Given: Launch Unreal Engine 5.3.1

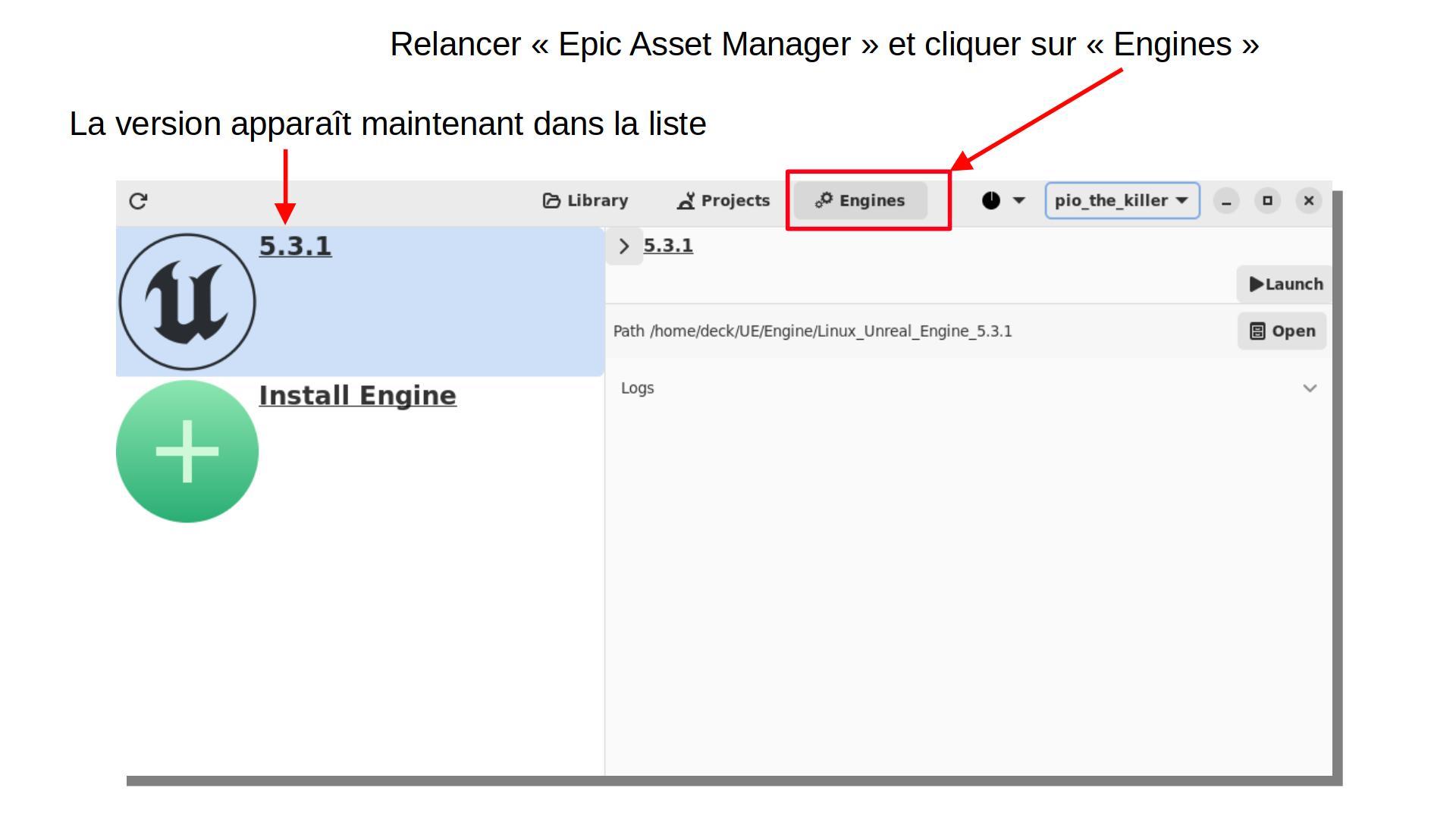Looking at the screenshot, I should click(x=1285, y=284).
